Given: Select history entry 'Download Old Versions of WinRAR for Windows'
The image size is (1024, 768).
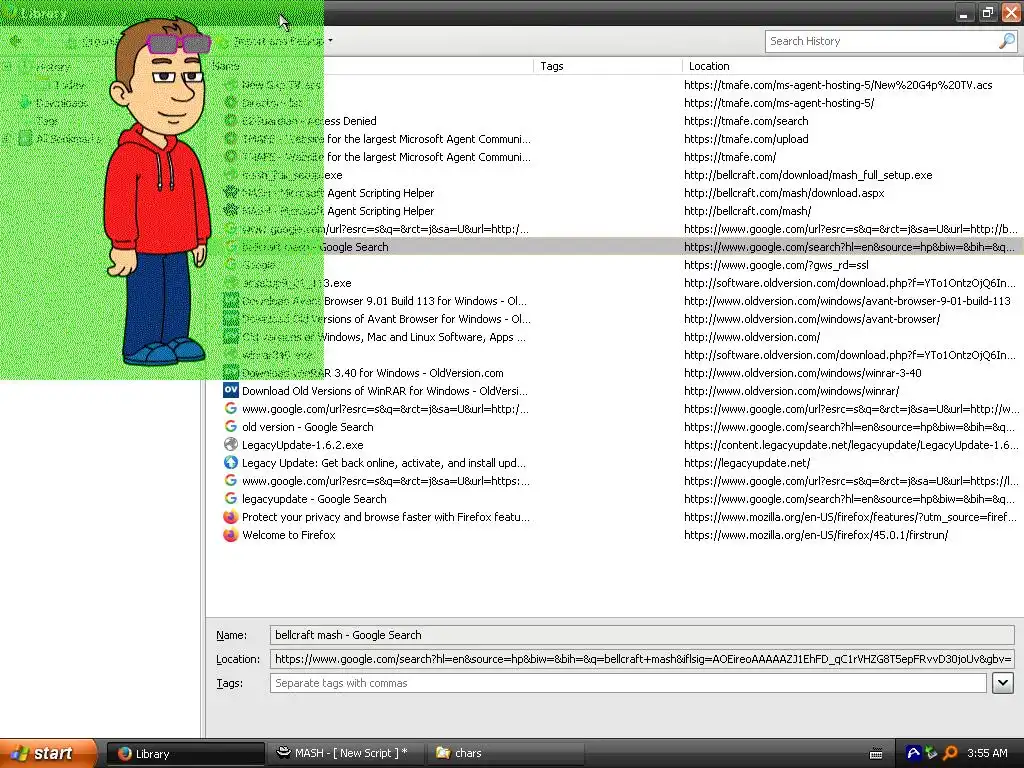Looking at the screenshot, I should tap(385, 391).
